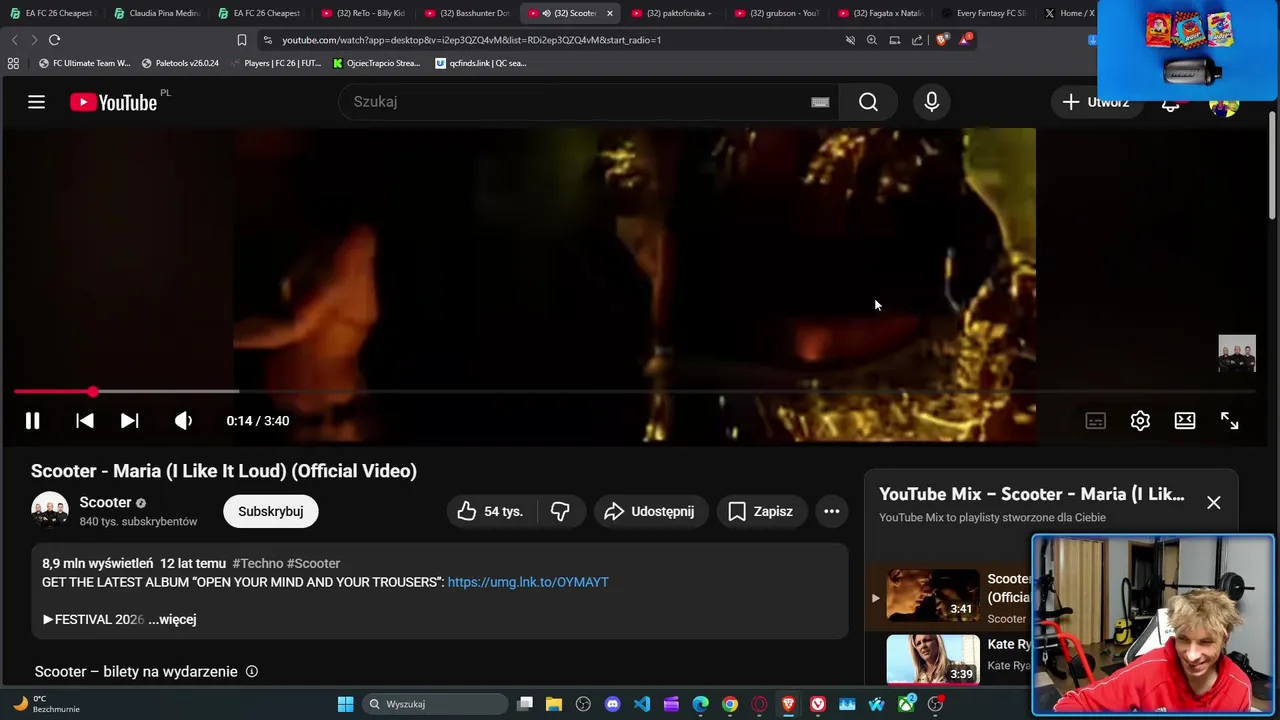1280x720 pixels.
Task: Dislike the Scooter video
Action: pos(560,511)
